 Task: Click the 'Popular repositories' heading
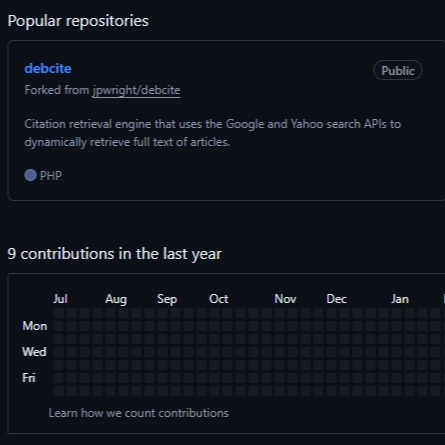(78, 21)
